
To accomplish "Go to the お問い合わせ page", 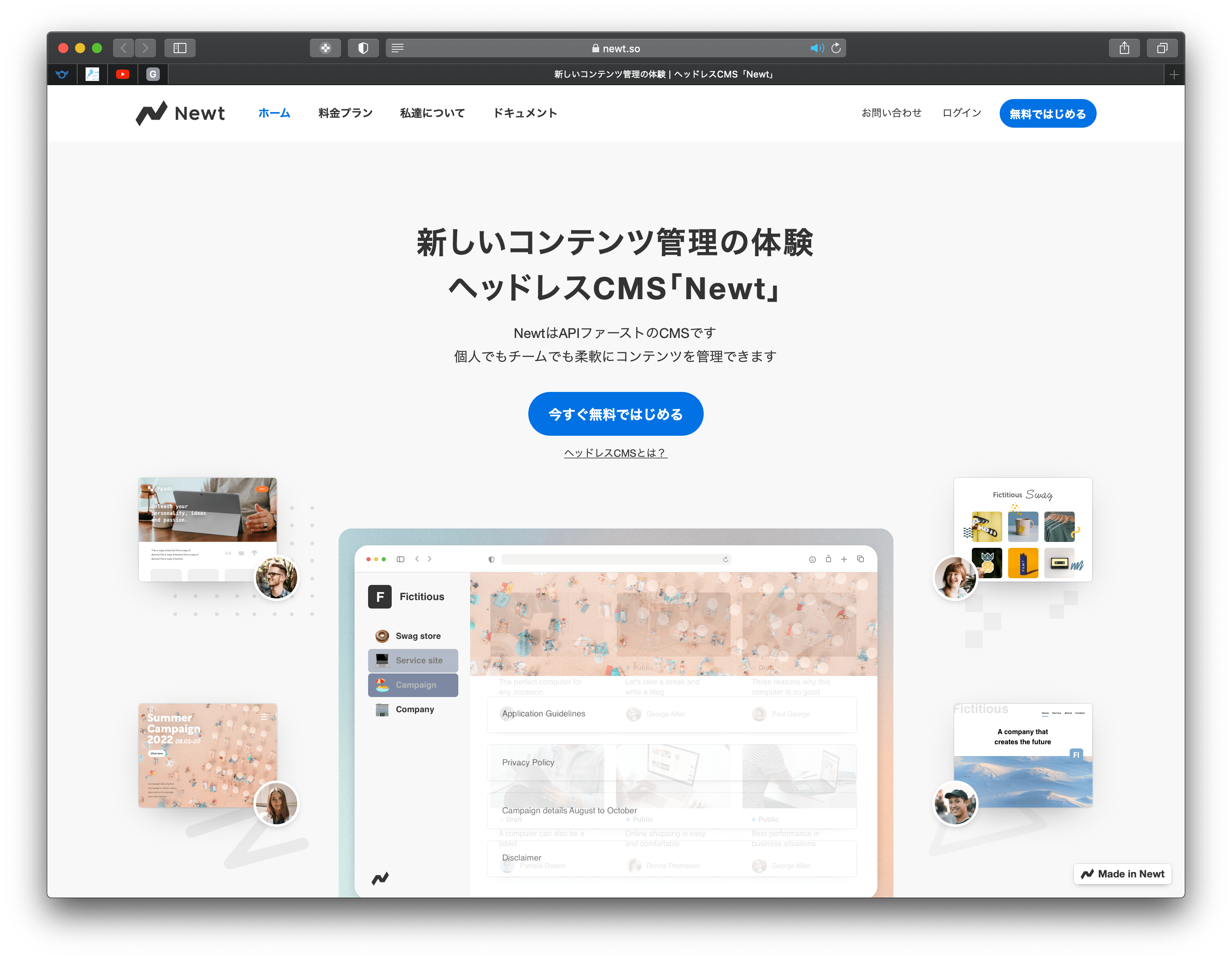I will 891,113.
